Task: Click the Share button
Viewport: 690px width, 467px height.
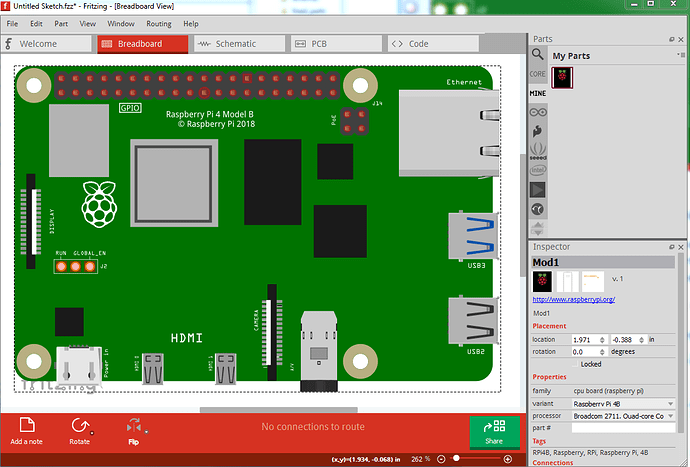Action: 494,432
